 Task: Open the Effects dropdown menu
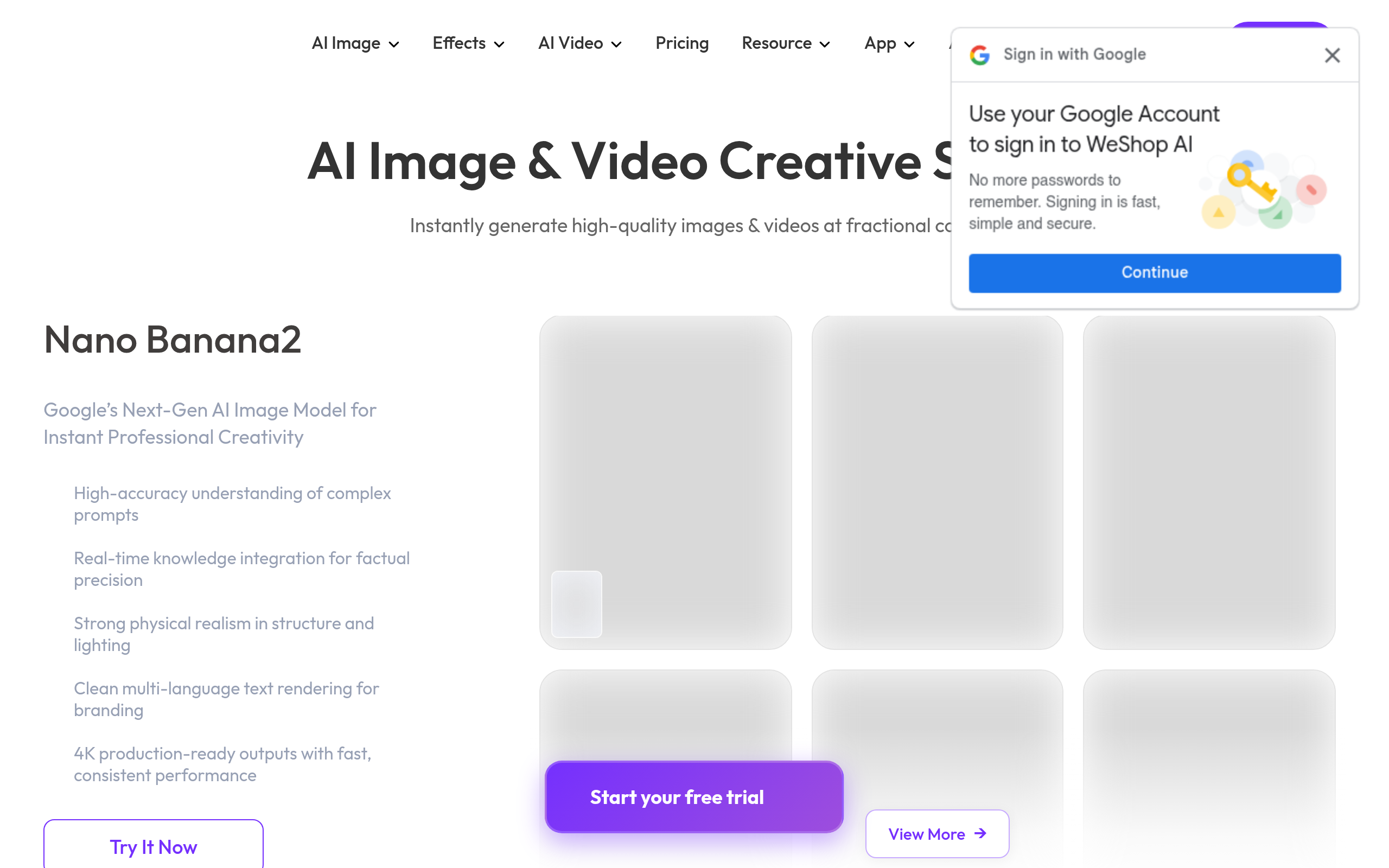[x=468, y=43]
